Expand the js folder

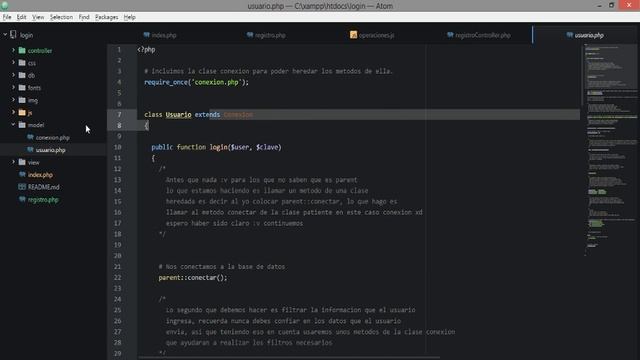pyautogui.click(x=13, y=112)
